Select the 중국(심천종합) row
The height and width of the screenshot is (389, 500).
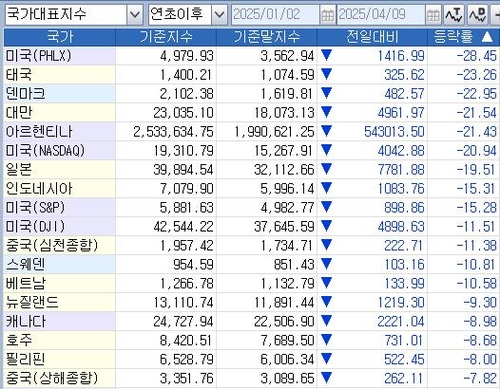[252, 246]
